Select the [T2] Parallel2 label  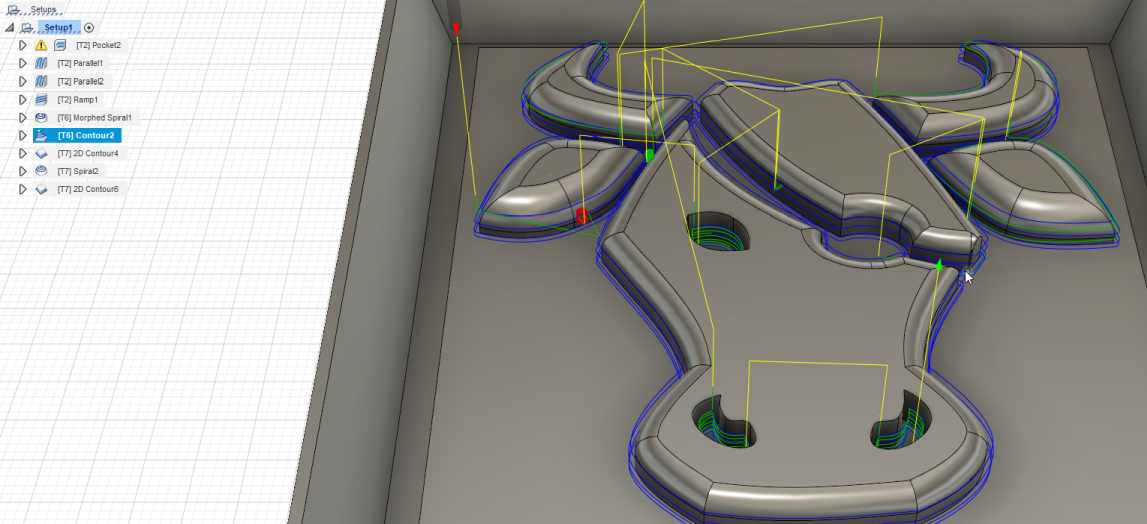coord(80,81)
